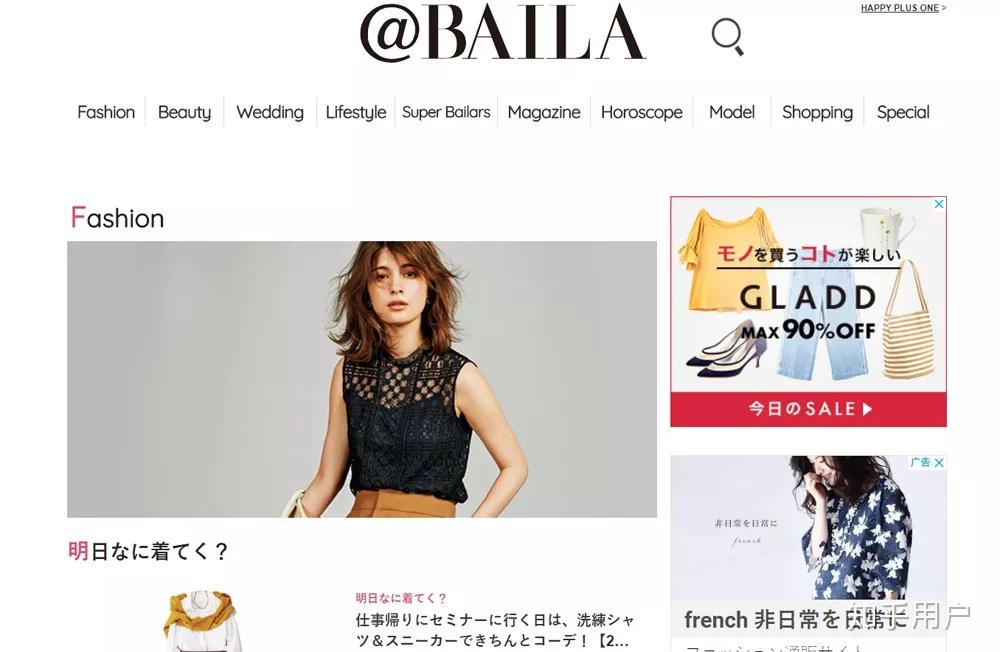The image size is (1000, 652).
Task: Close the GLADD sale advertisement
Action: pos(939,204)
